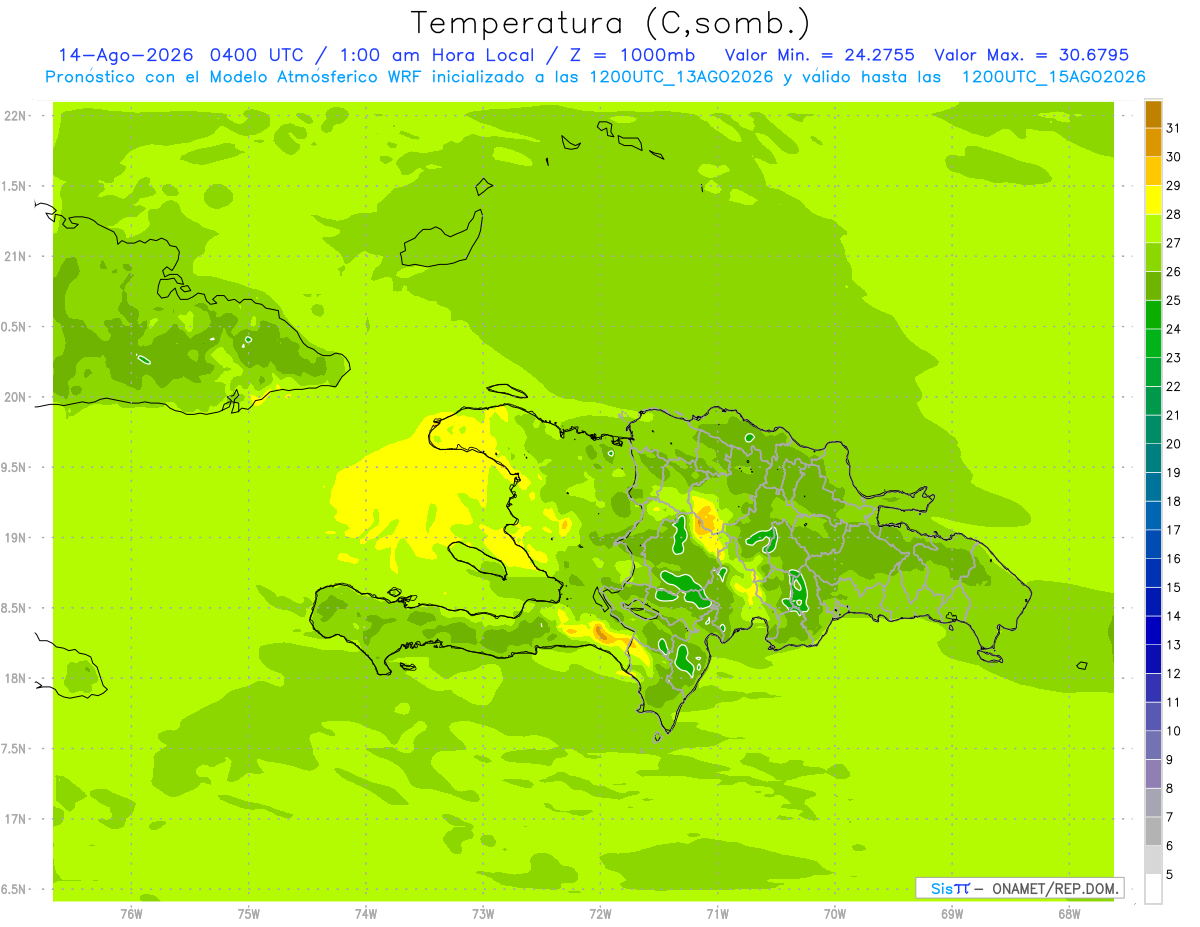
Task: Click the legend value "26"
Action: tap(1173, 271)
